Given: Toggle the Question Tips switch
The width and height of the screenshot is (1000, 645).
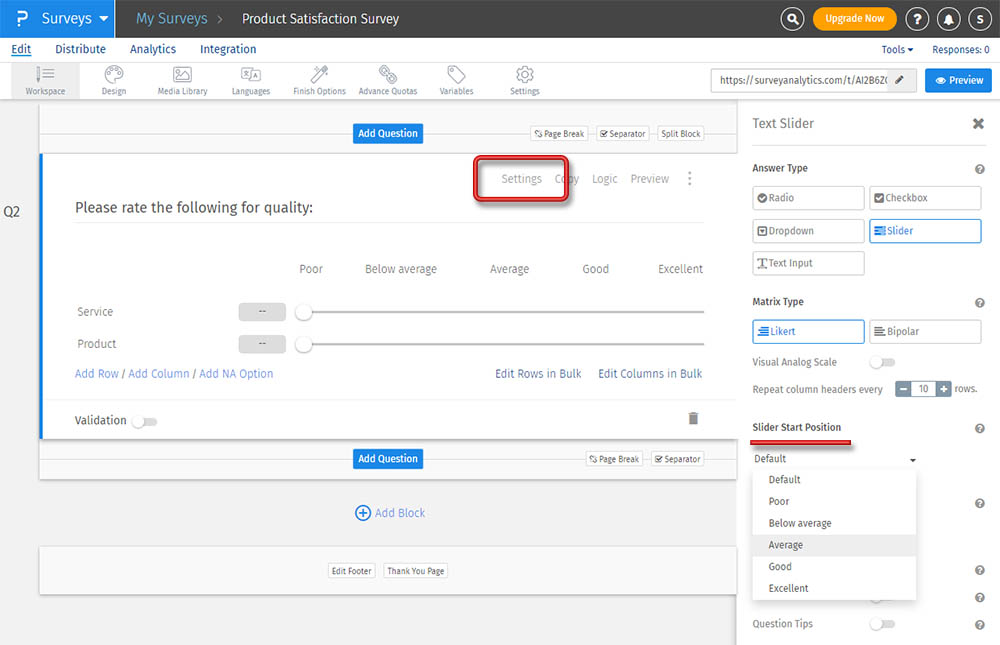Looking at the screenshot, I should [x=882, y=624].
